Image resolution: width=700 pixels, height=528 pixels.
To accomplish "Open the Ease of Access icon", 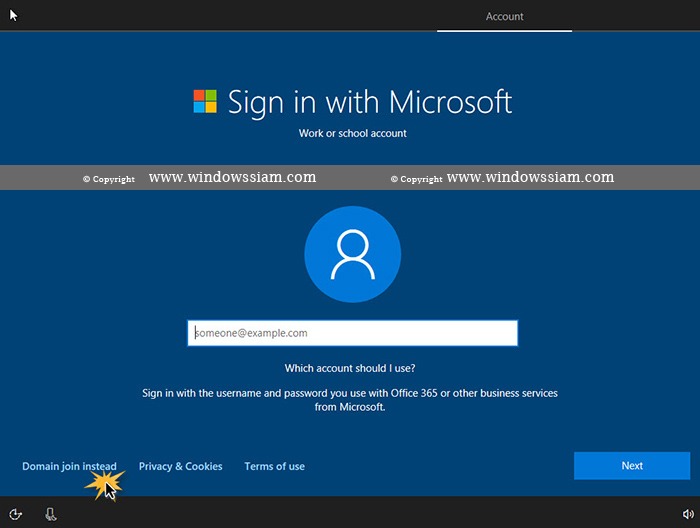I will 16,514.
